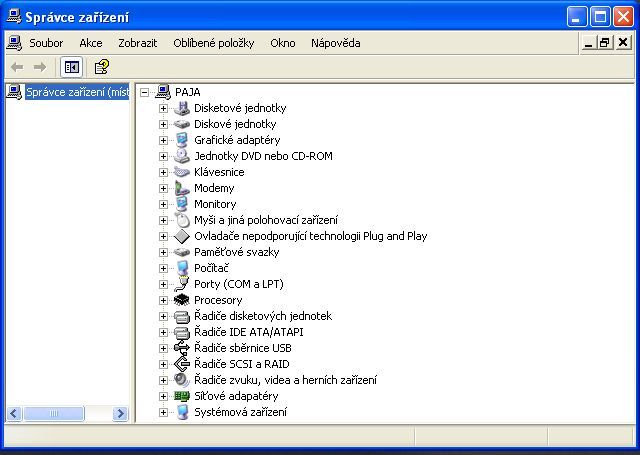Viewport: 640px width, 455px height.
Task: Click the Řadiče disketových jednotek controller icon
Action: click(x=182, y=316)
